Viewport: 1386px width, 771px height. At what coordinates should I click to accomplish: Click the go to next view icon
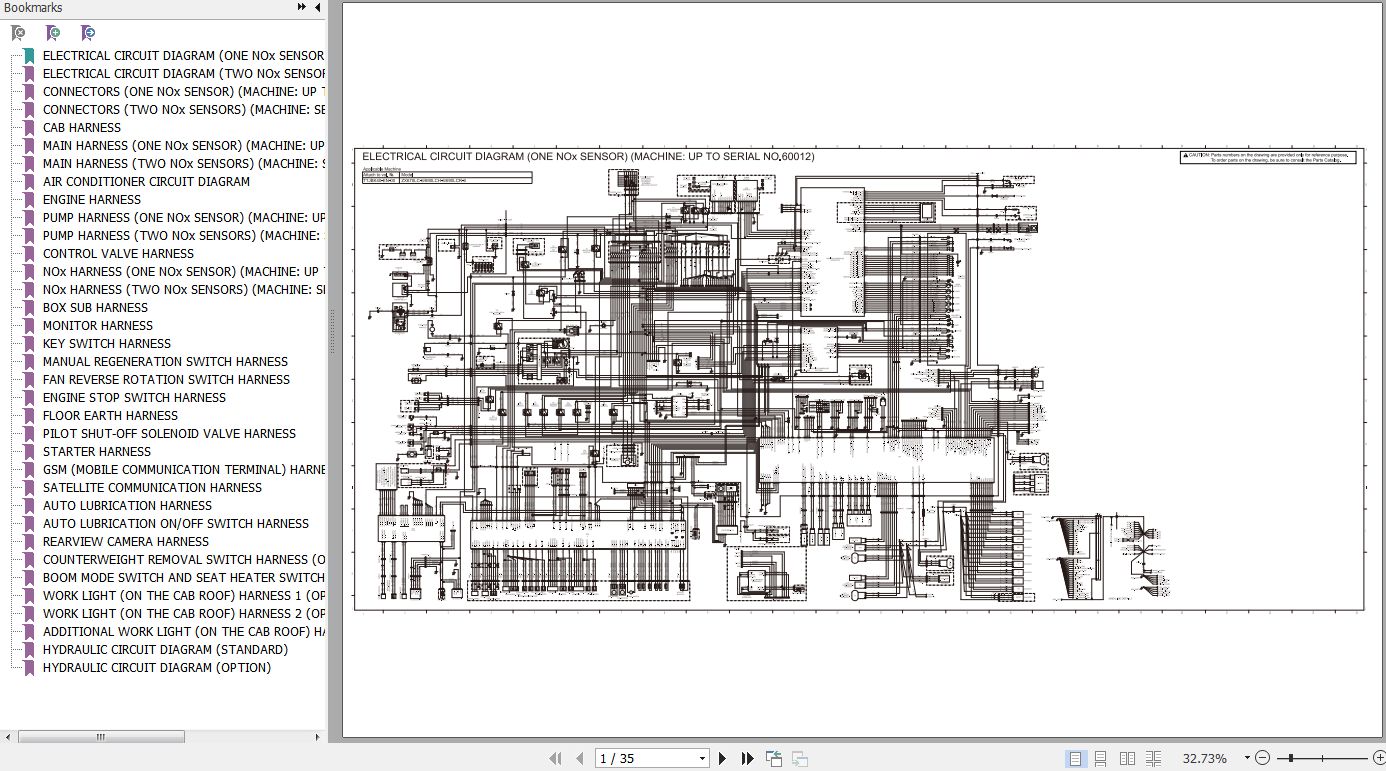[x=800, y=758]
